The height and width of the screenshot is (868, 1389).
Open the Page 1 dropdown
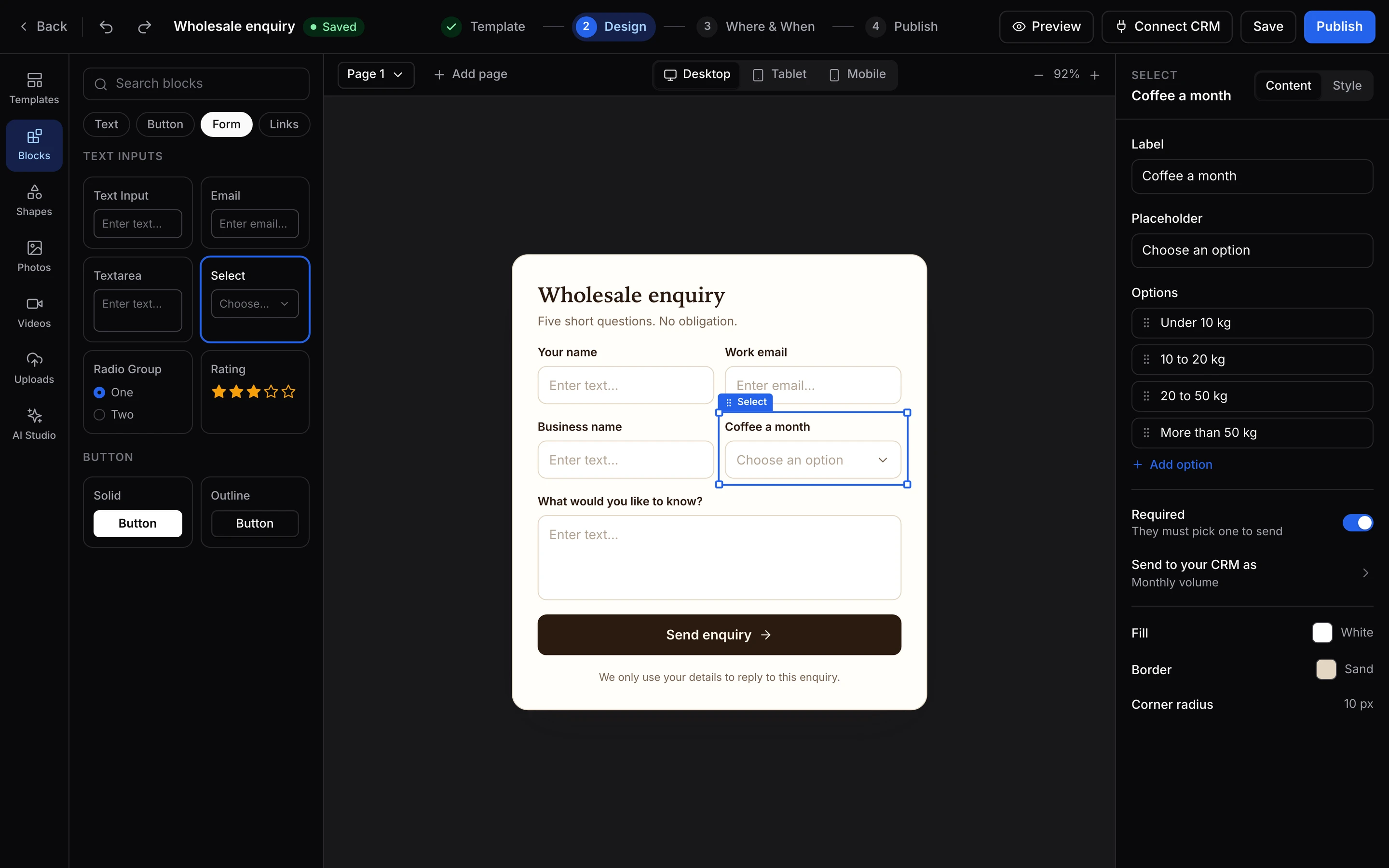click(375, 75)
